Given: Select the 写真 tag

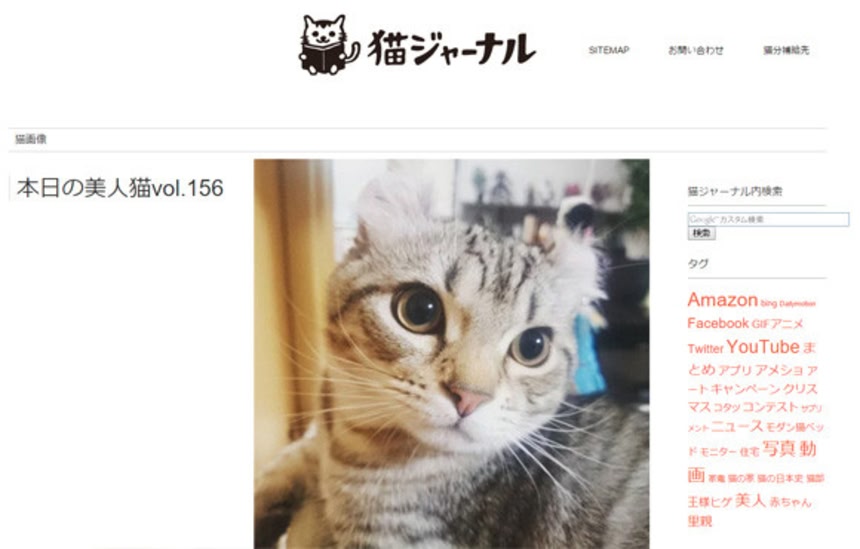Looking at the screenshot, I should pos(778,449).
